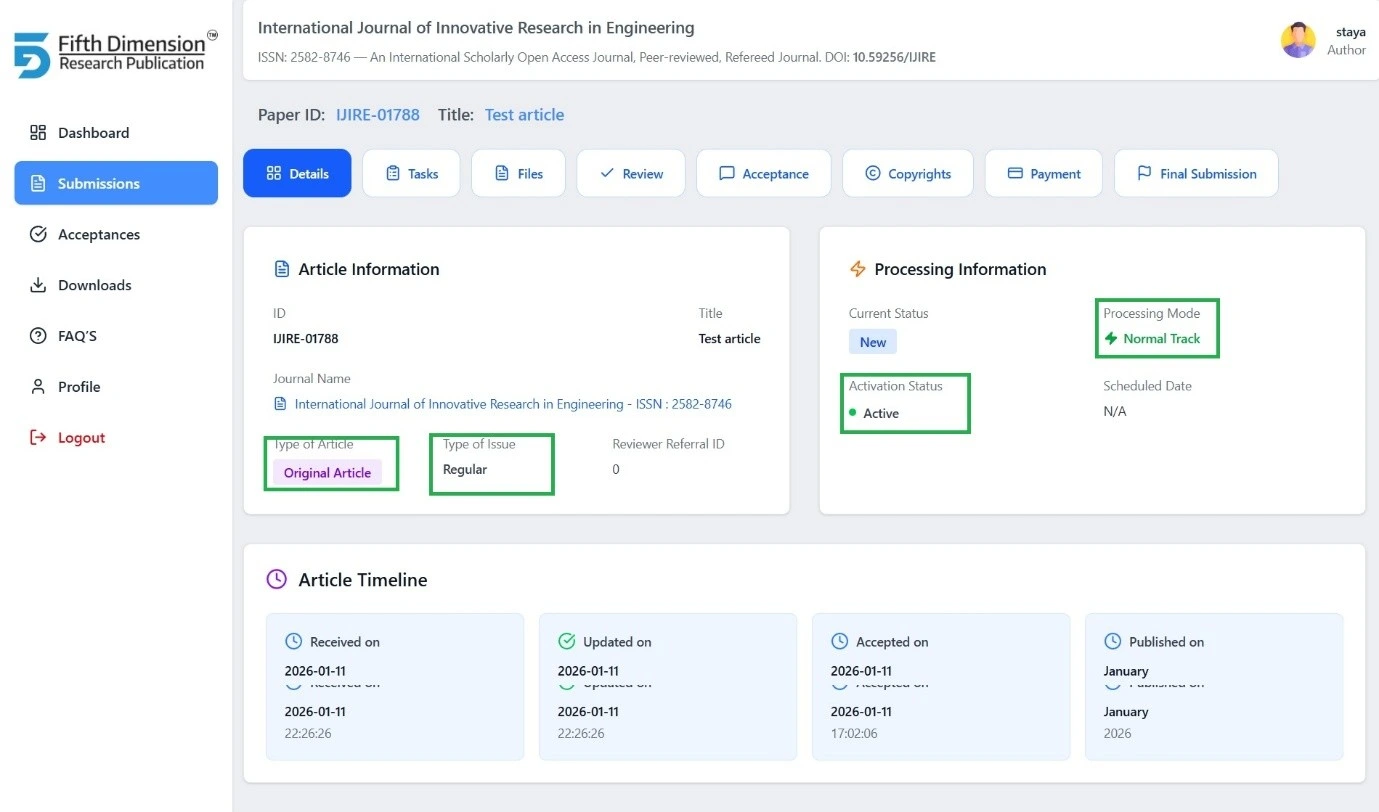Screen dimensions: 1379x812
Task: Click the Normal Track processing mode text
Action: [x=1161, y=339]
